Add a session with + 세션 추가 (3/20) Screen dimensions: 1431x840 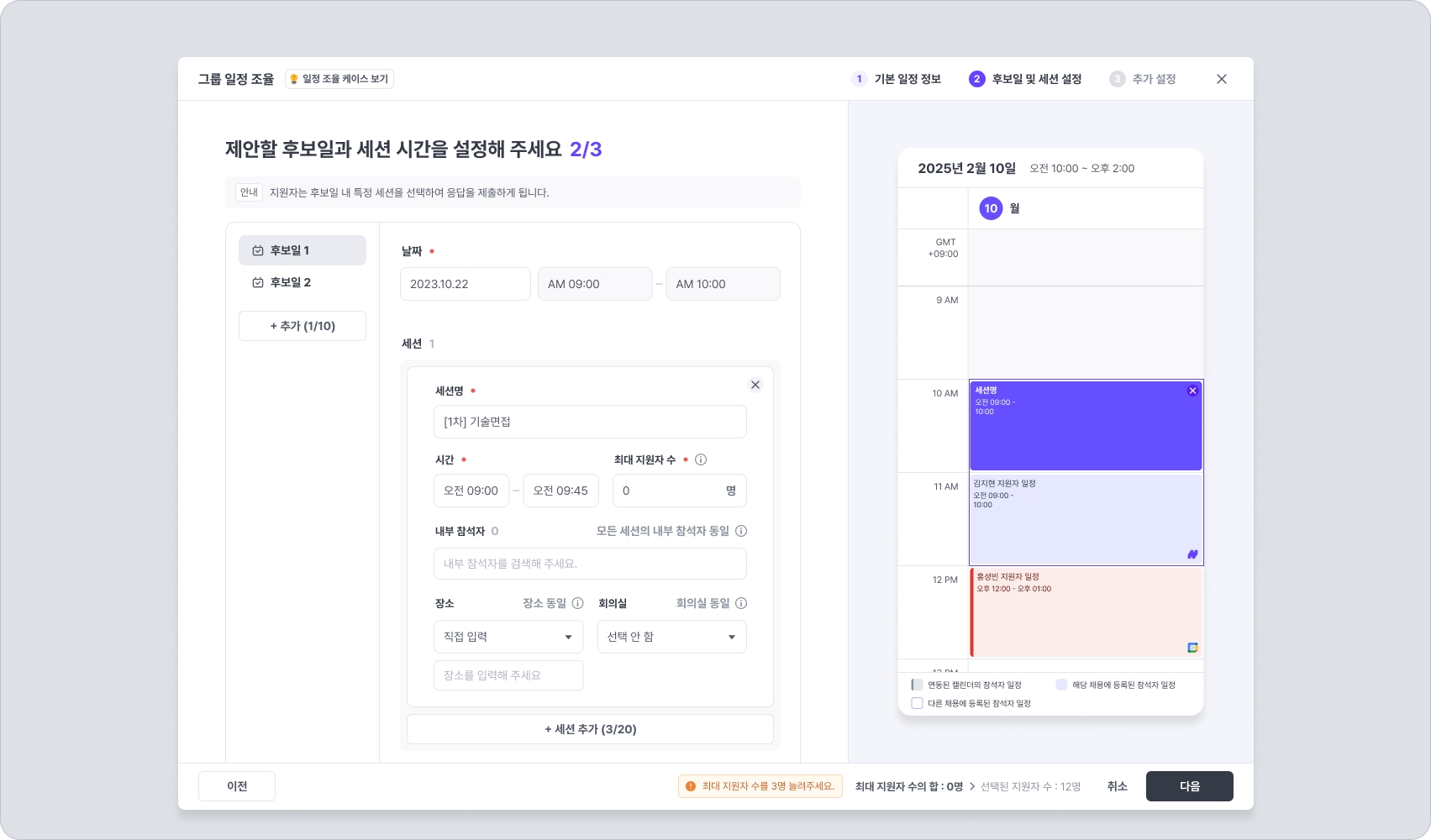pyautogui.click(x=590, y=729)
